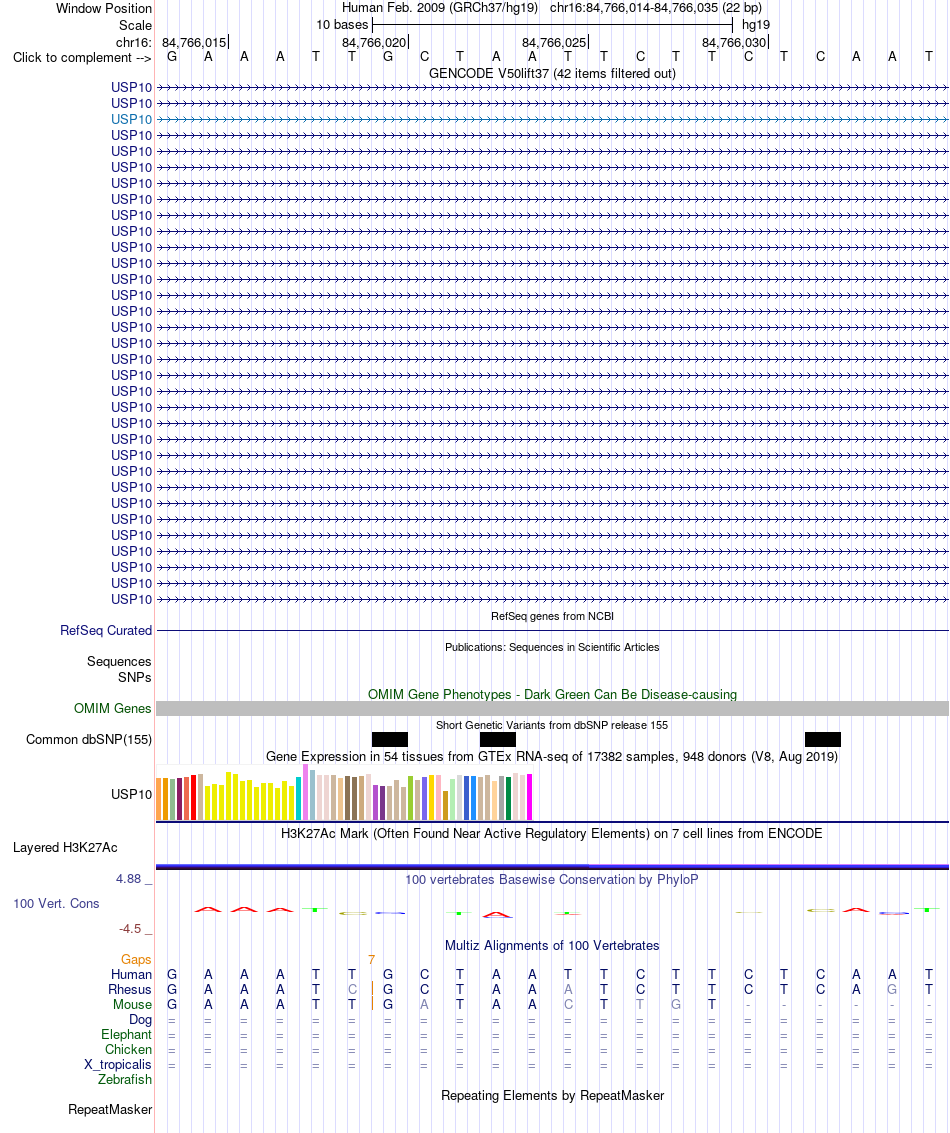Select the Dog alignment row label
950x1133 pixels.
(140, 1020)
